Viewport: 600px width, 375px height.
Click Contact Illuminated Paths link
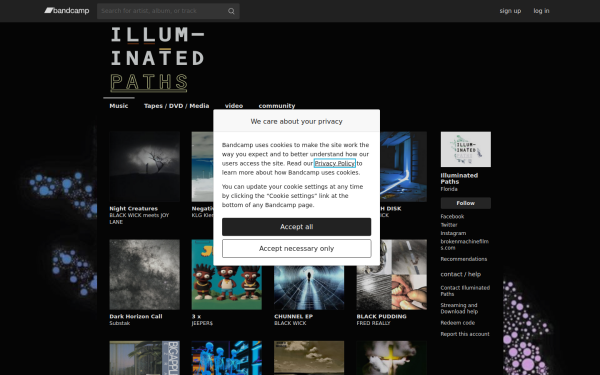pos(465,291)
